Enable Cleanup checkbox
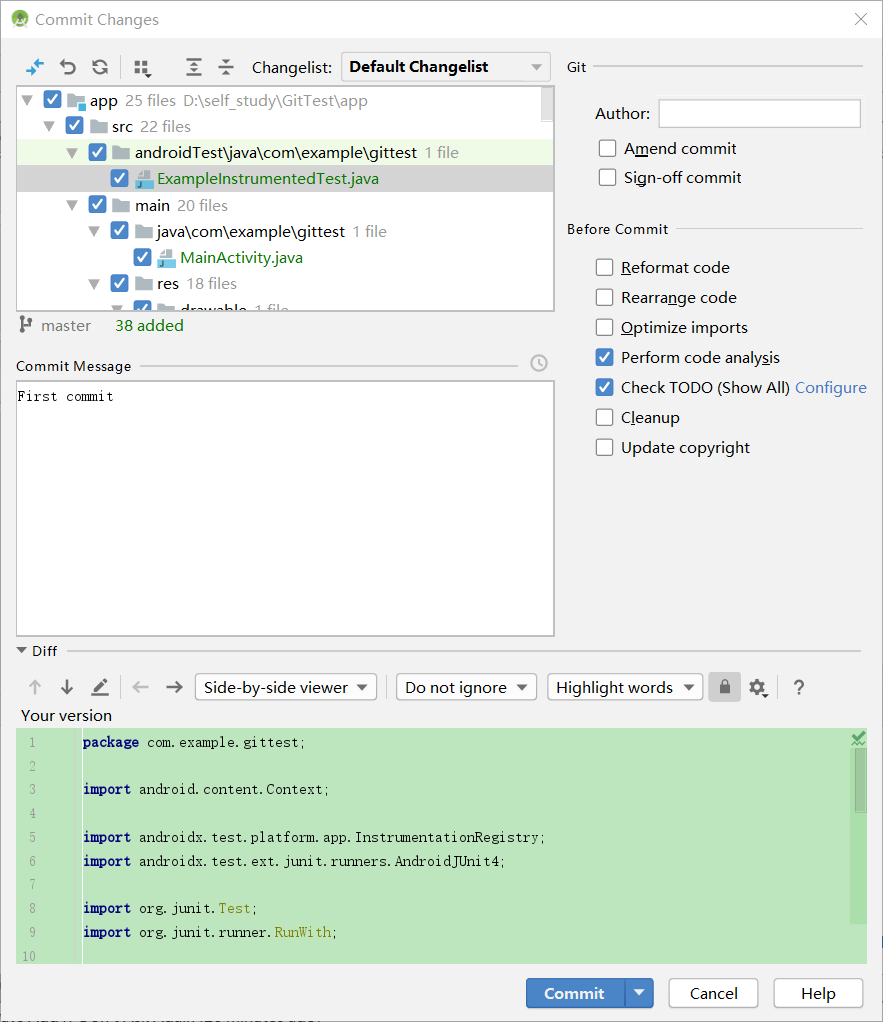 [605, 417]
